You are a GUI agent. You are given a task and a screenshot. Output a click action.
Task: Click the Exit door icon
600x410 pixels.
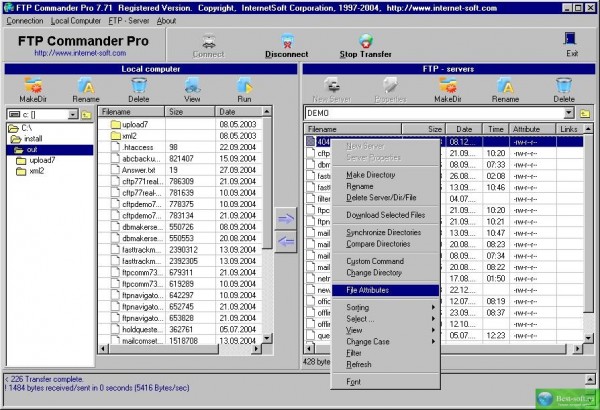click(x=570, y=39)
